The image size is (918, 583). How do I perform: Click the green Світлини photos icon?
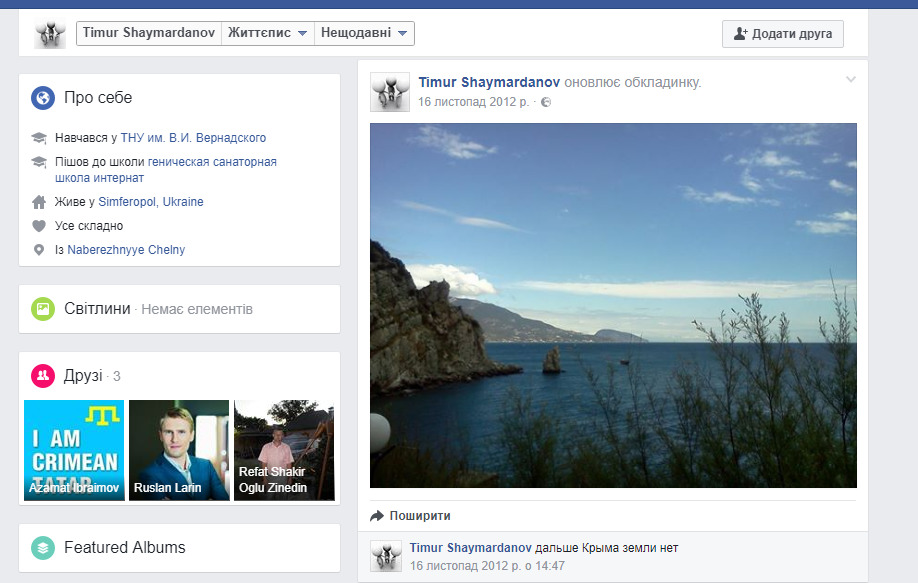click(43, 309)
